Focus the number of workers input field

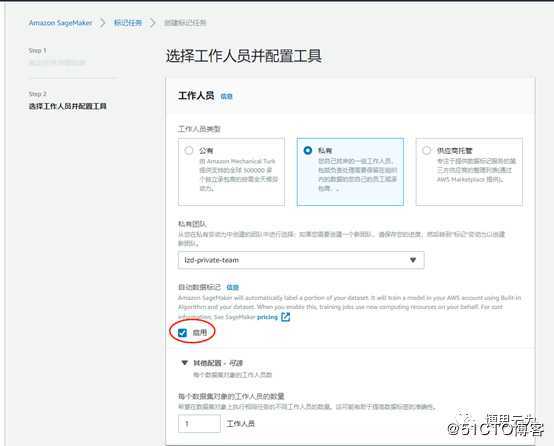pyautogui.click(x=199, y=423)
